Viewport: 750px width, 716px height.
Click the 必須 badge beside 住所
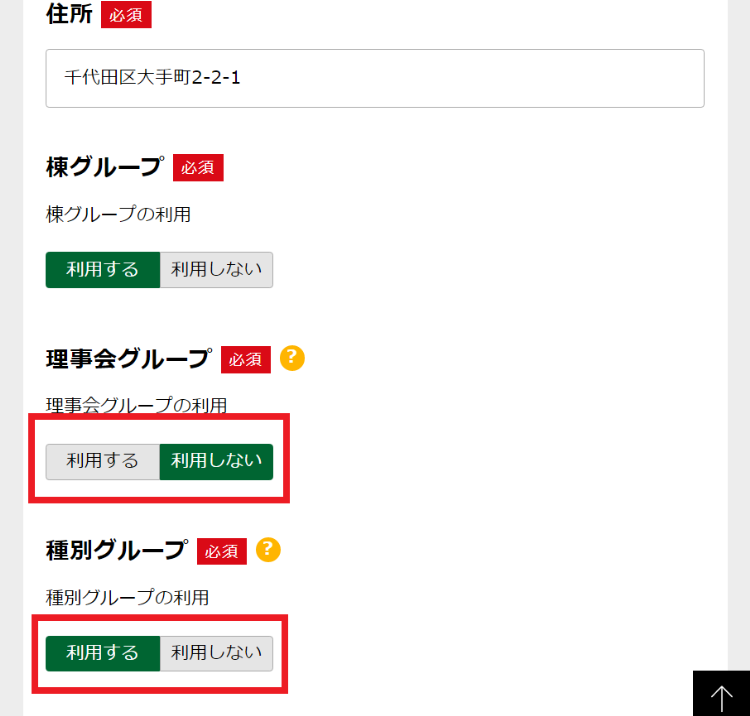coord(126,15)
